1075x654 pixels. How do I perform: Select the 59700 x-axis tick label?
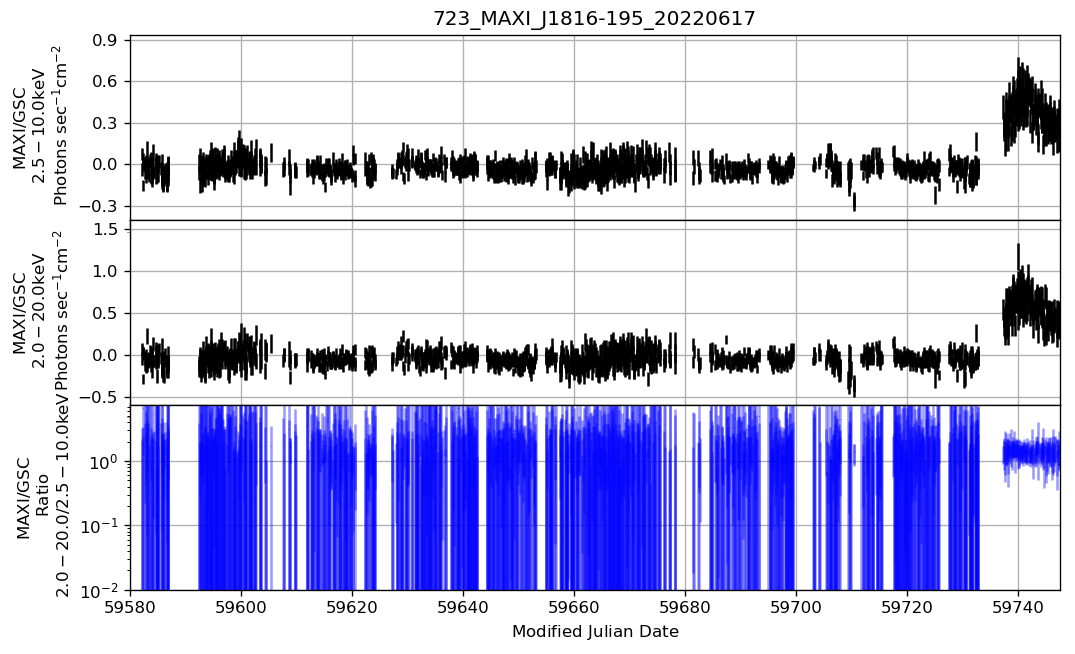click(796, 607)
